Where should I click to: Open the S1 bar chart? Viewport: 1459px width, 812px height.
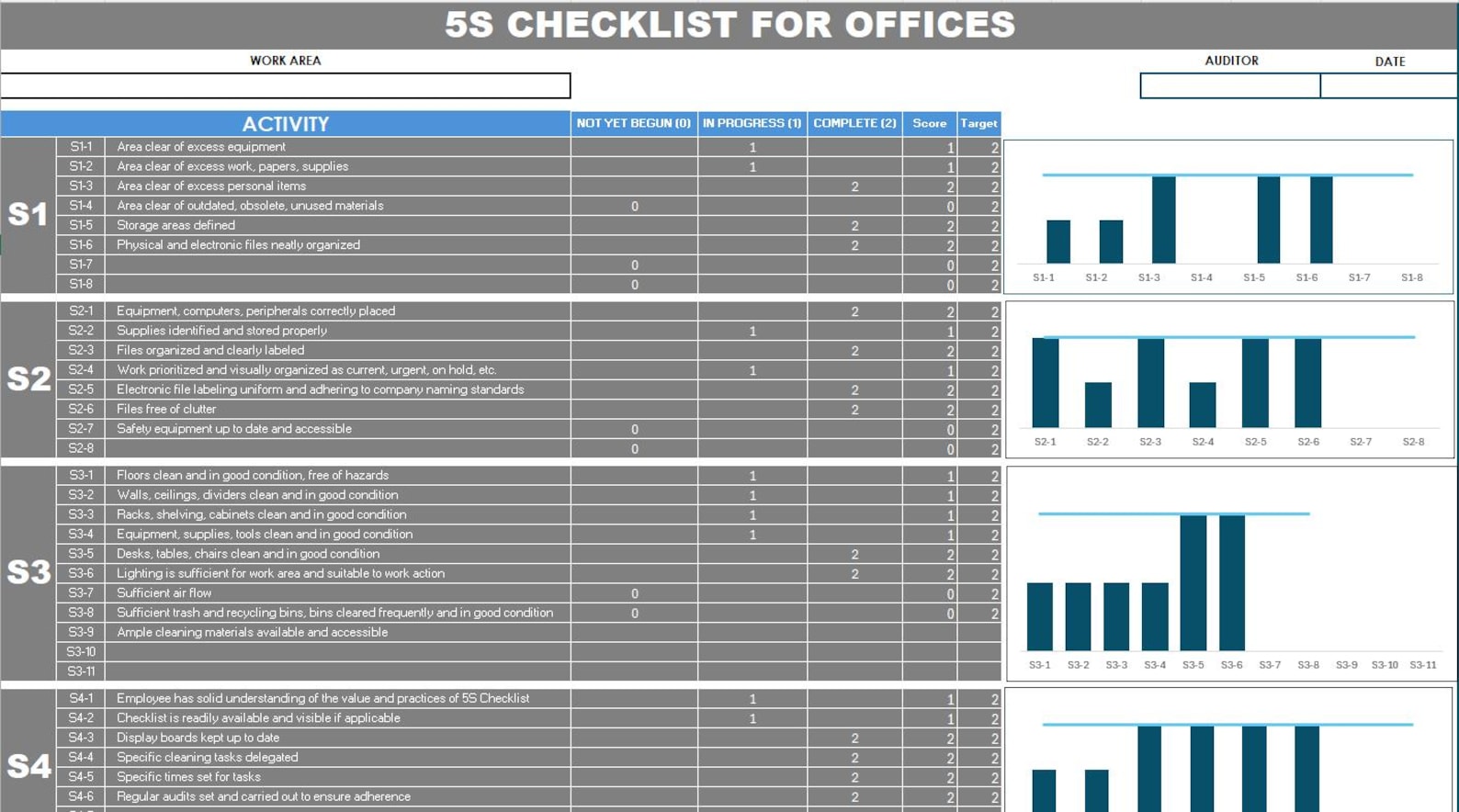[x=1228, y=217]
